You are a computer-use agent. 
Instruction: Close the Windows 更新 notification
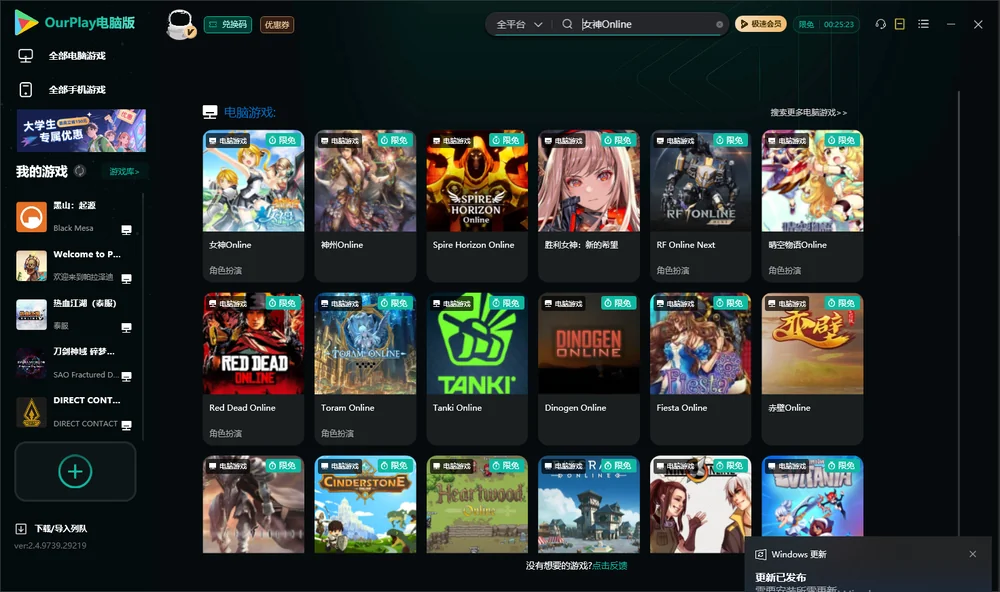(x=973, y=554)
